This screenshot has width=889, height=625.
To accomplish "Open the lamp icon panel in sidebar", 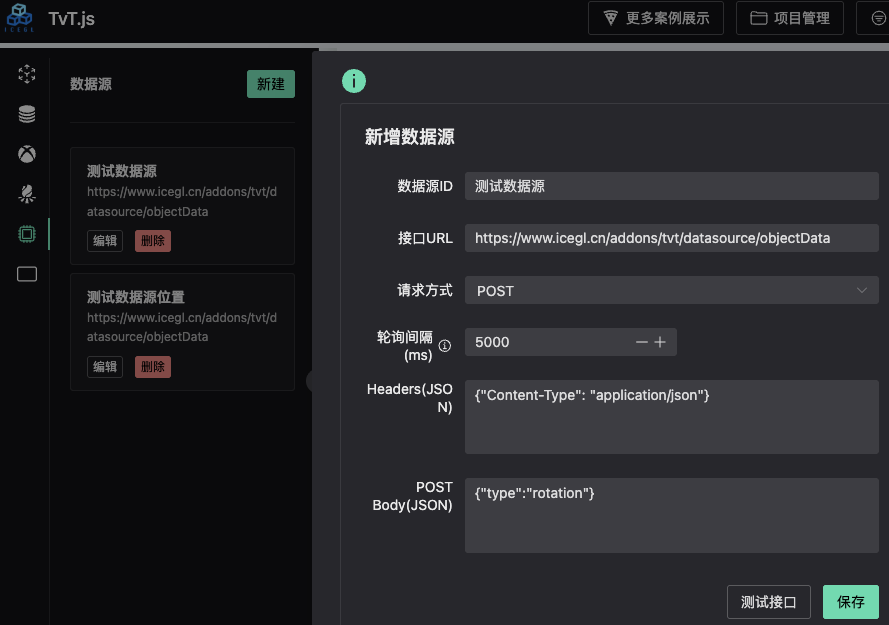I will click(27, 194).
